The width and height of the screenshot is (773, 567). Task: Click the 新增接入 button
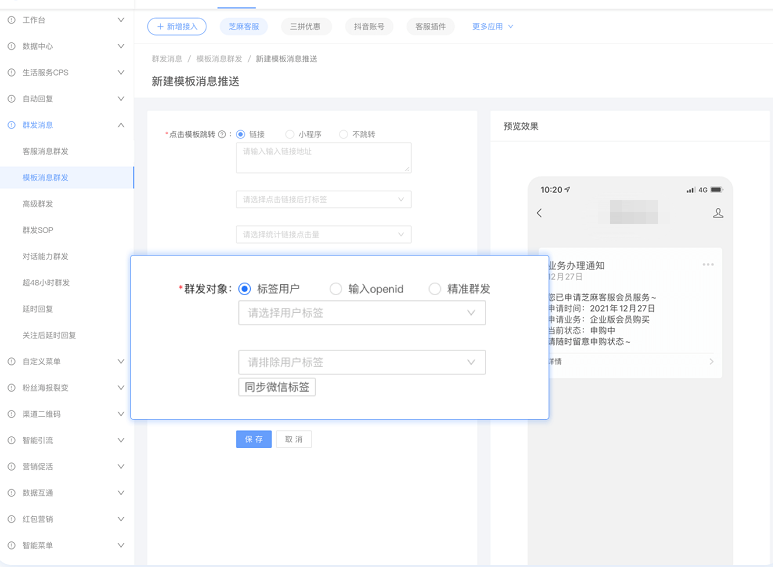[x=177, y=27]
